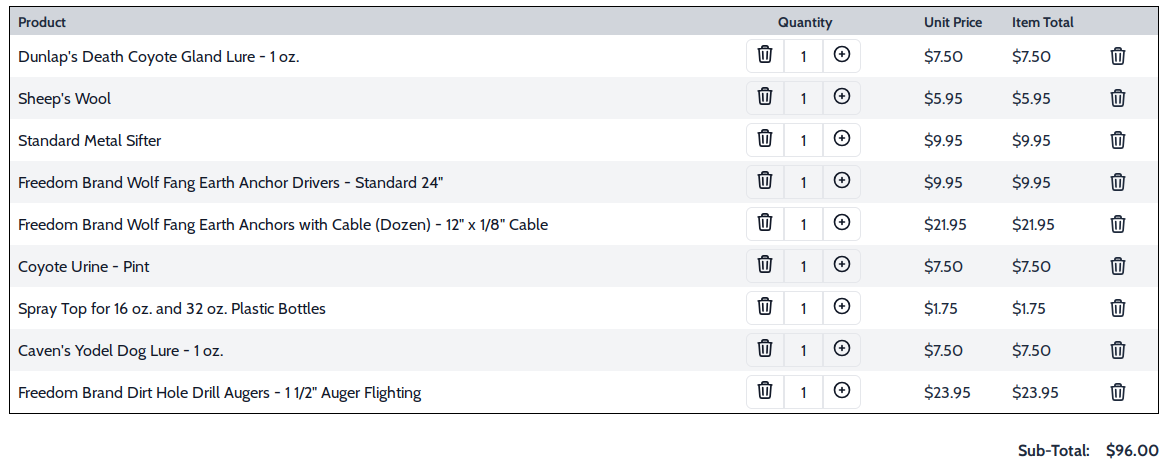The image size is (1172, 468).
Task: Open Caven's Yodel Dog Lure product name
Action: click(120, 351)
